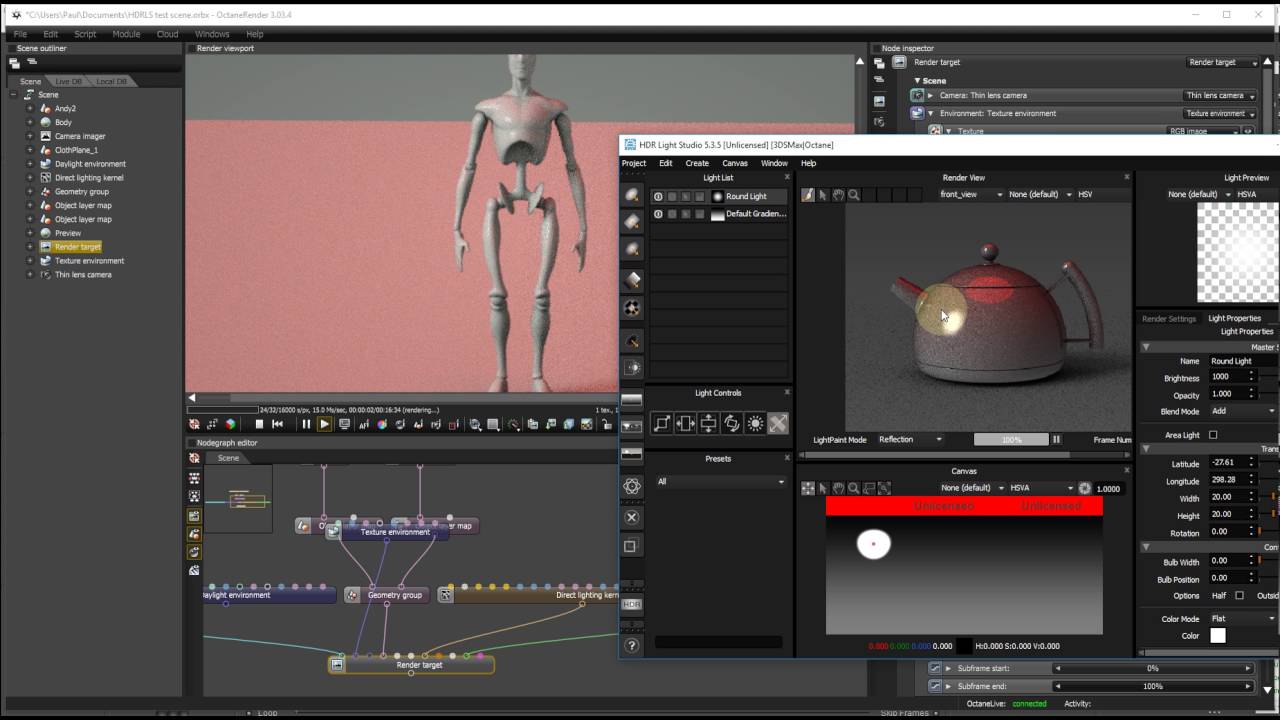
Task: Select Round Light in the Light List
Action: pos(746,197)
